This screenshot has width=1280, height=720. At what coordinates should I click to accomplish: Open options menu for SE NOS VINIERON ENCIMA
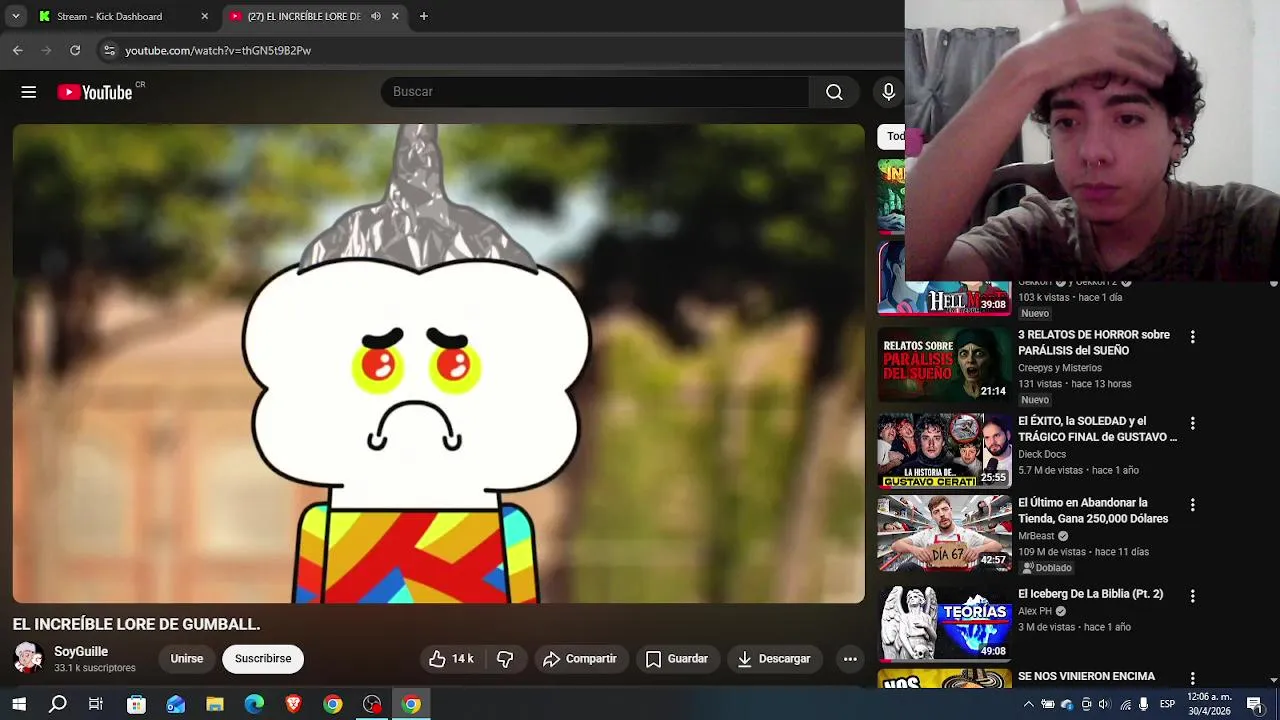pos(1192,679)
